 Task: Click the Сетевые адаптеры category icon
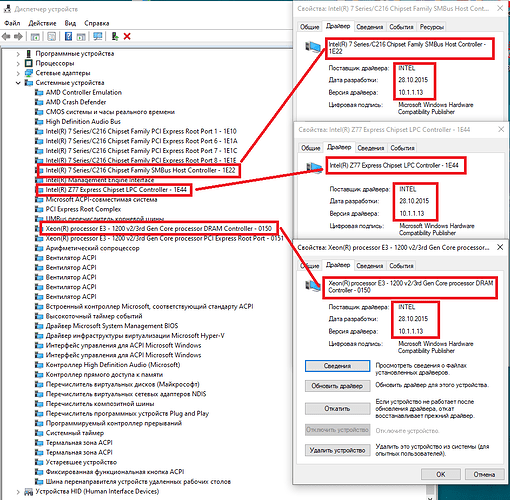(x=29, y=73)
